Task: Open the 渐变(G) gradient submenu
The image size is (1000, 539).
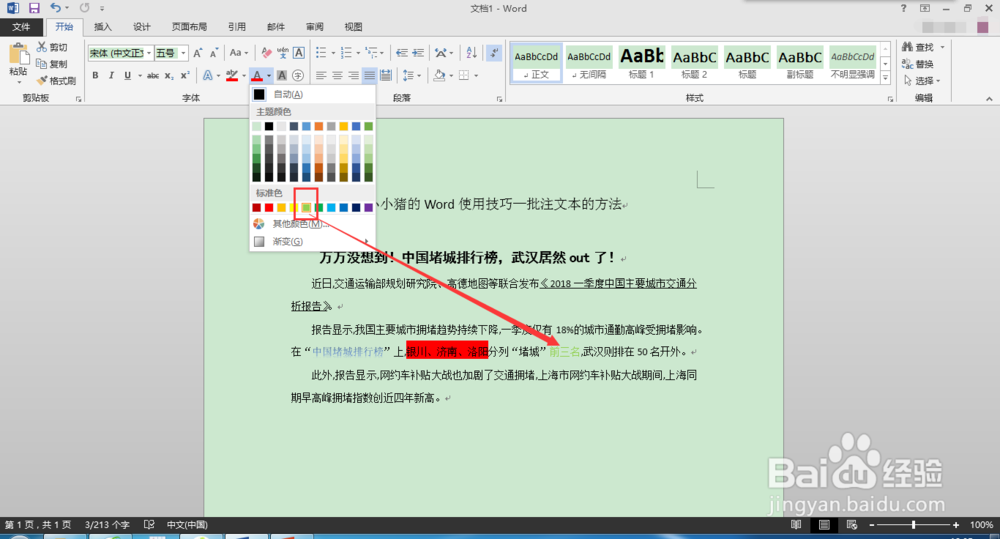Action: (312, 242)
